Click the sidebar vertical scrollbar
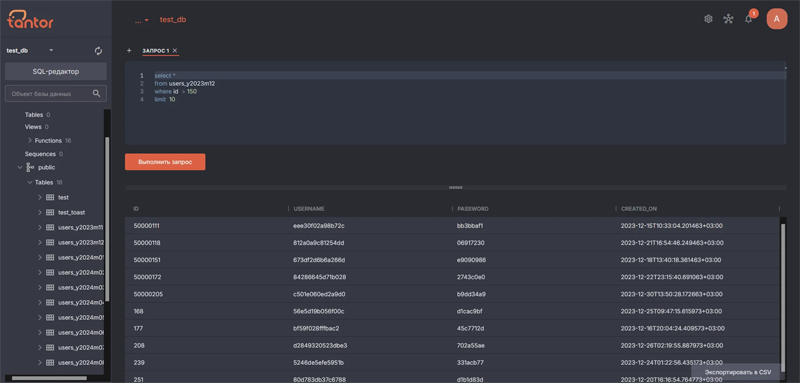This screenshot has width=800, height=383. 107,219
